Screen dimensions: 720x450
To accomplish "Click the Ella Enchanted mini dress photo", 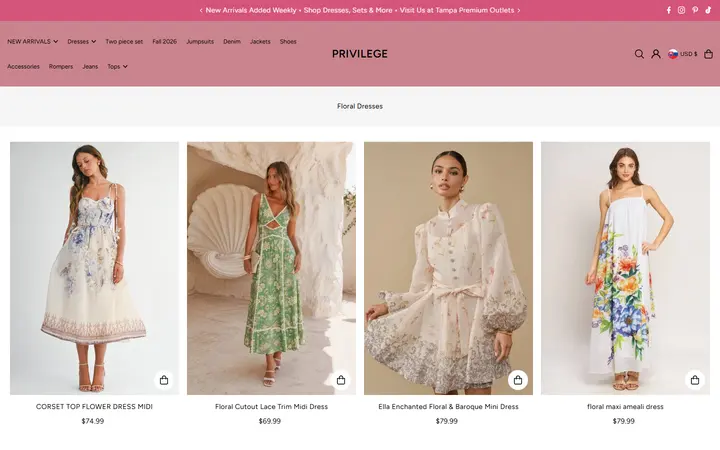I will click(448, 268).
